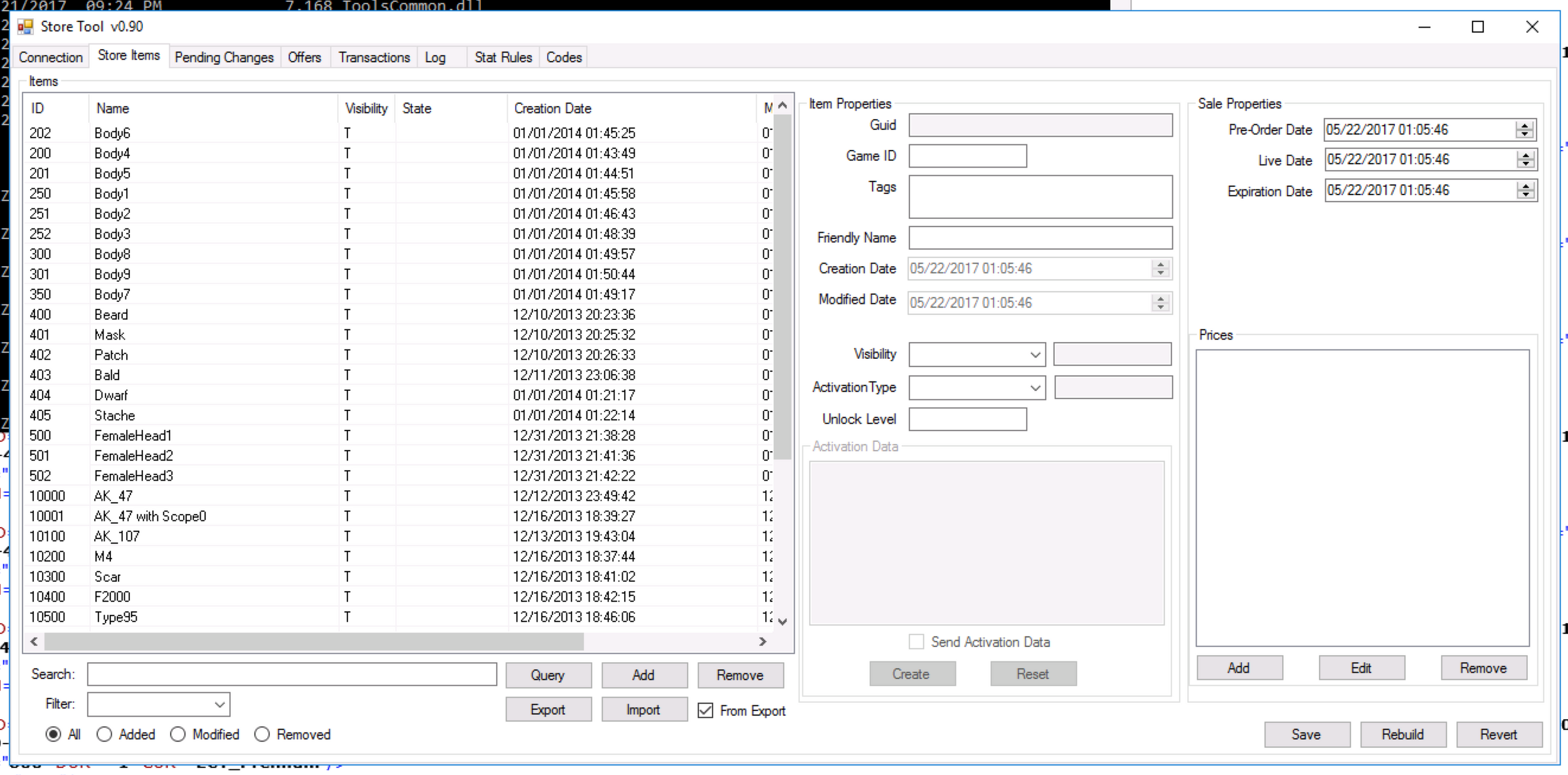
Task: Click the Live Date spinner arrows
Action: 1526,160
